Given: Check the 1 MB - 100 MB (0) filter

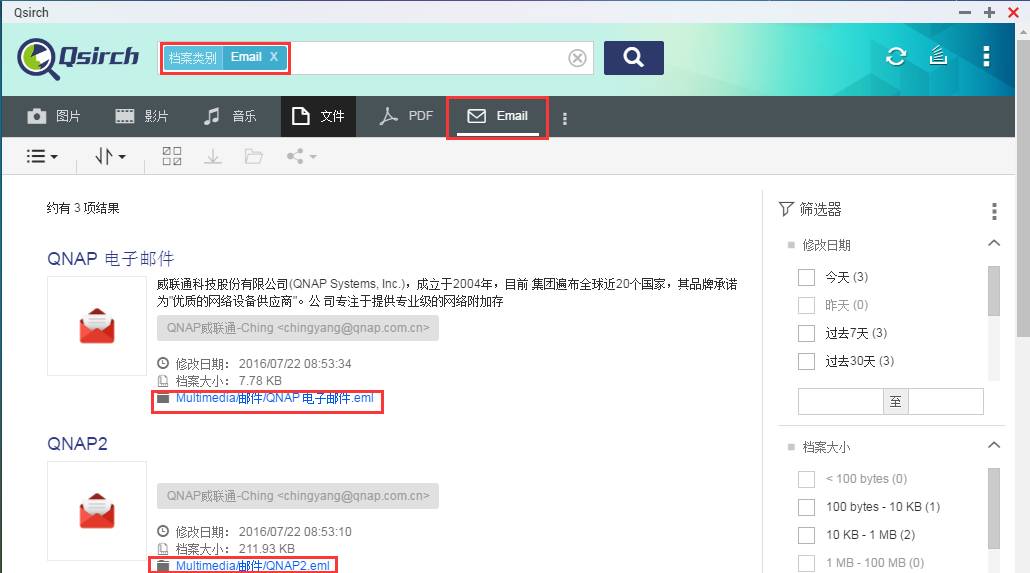Looking at the screenshot, I should tap(806, 563).
